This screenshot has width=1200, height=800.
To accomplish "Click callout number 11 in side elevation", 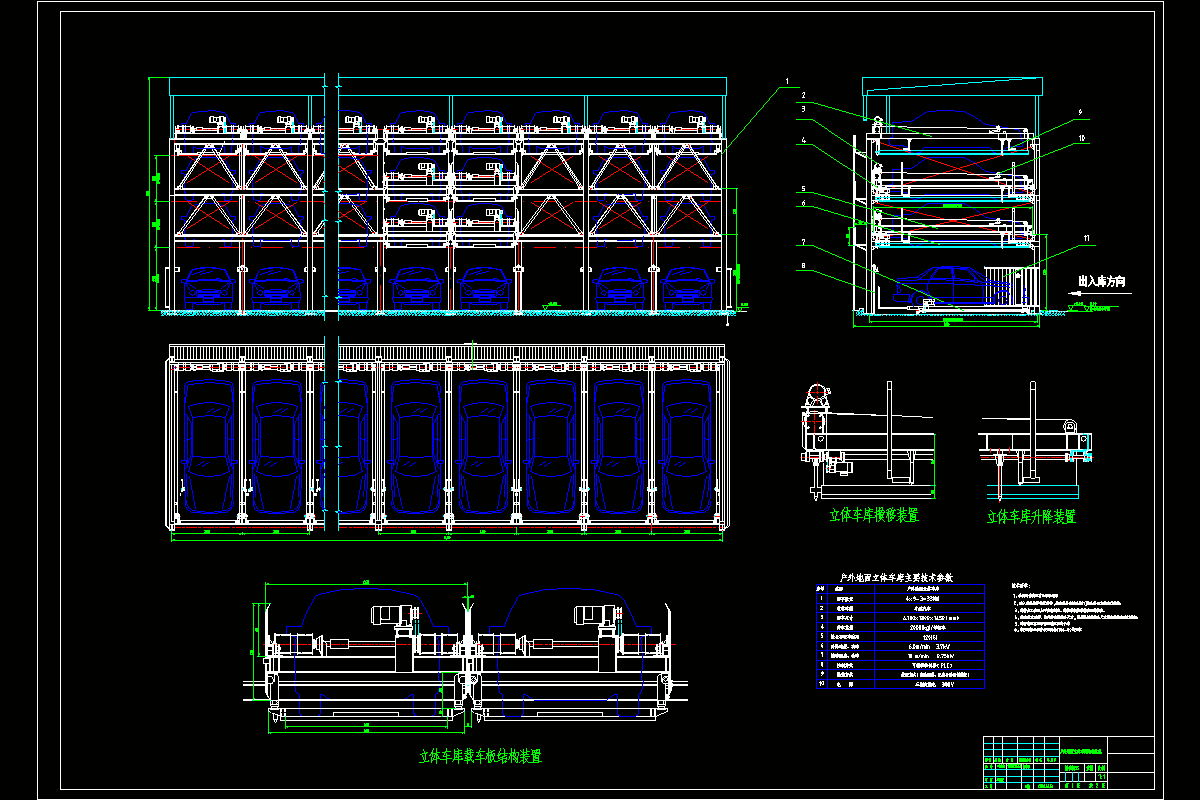I will click(1086, 238).
